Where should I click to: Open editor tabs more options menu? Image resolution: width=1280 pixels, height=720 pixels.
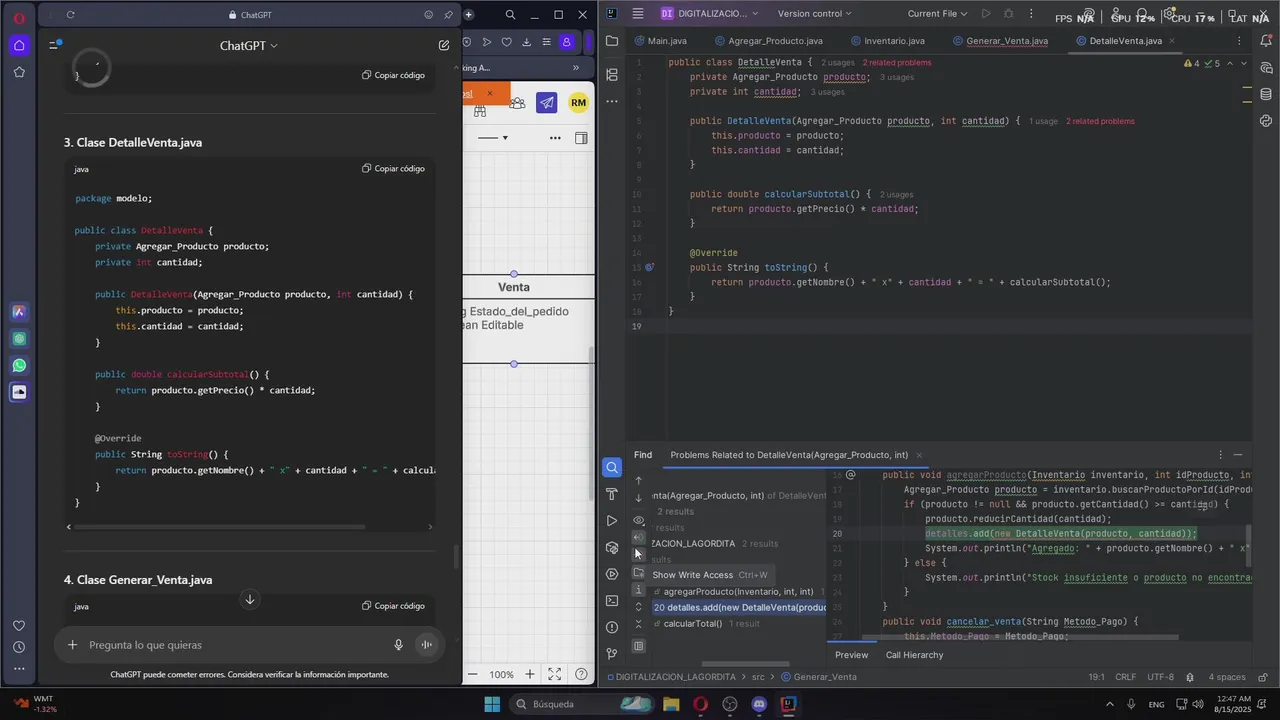1239,41
